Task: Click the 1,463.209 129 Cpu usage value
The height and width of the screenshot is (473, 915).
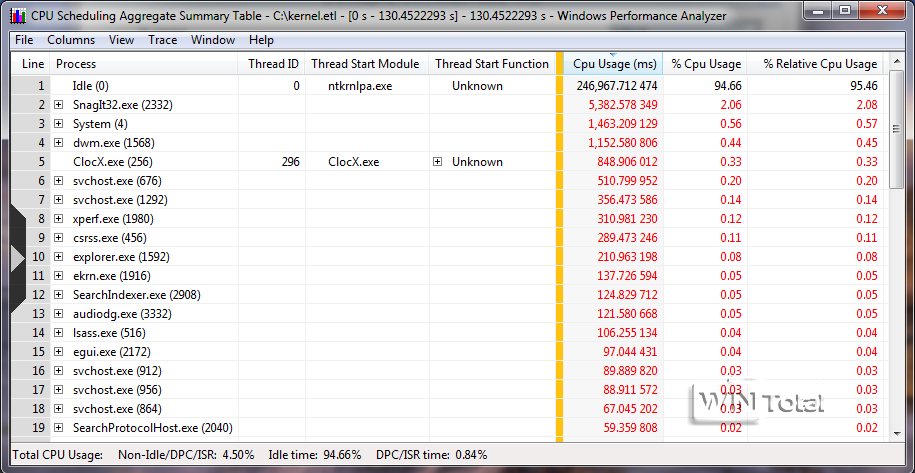Action: pos(623,124)
